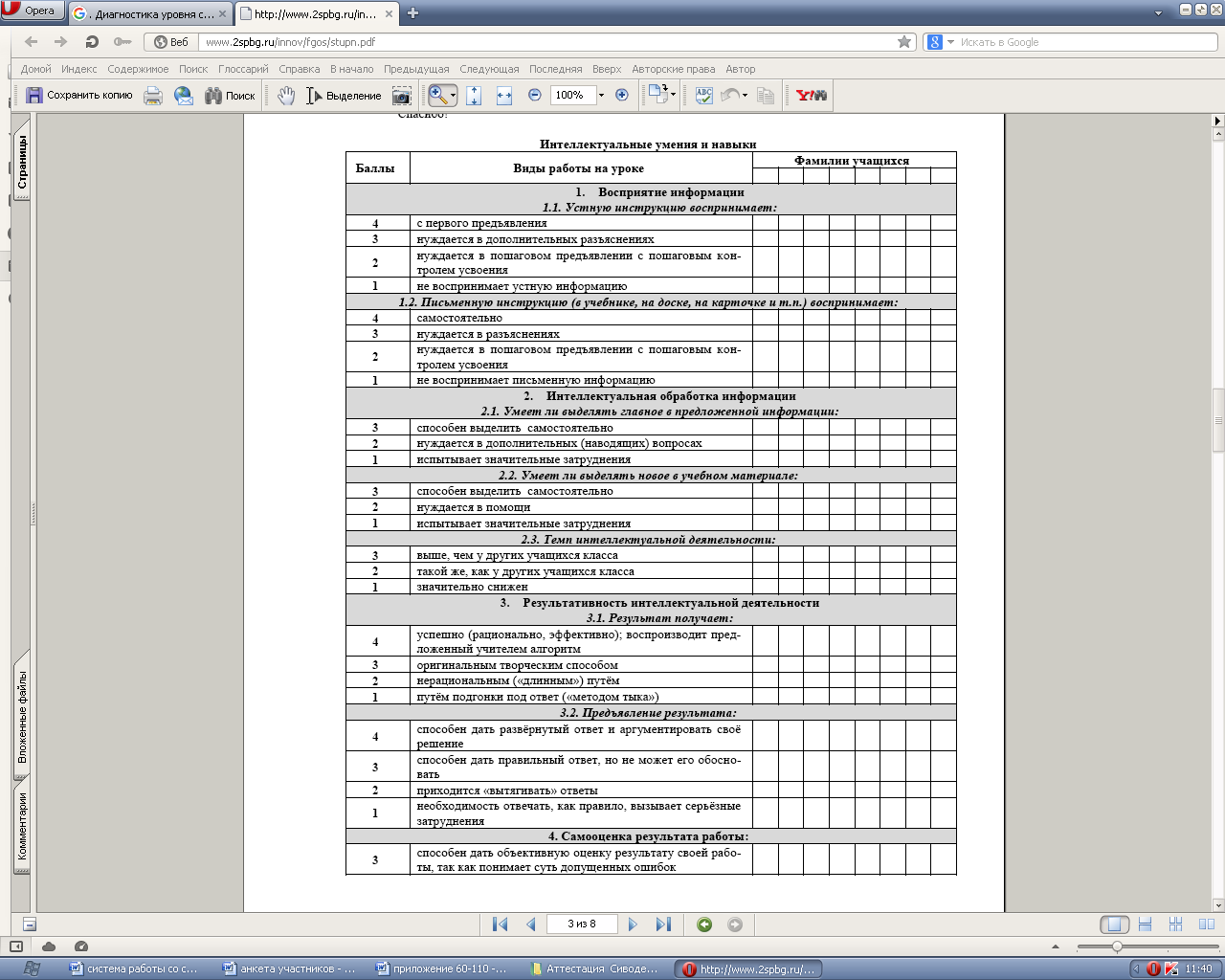1225x980 pixels.
Task: Click the browser back arrow
Action: [x=32, y=42]
